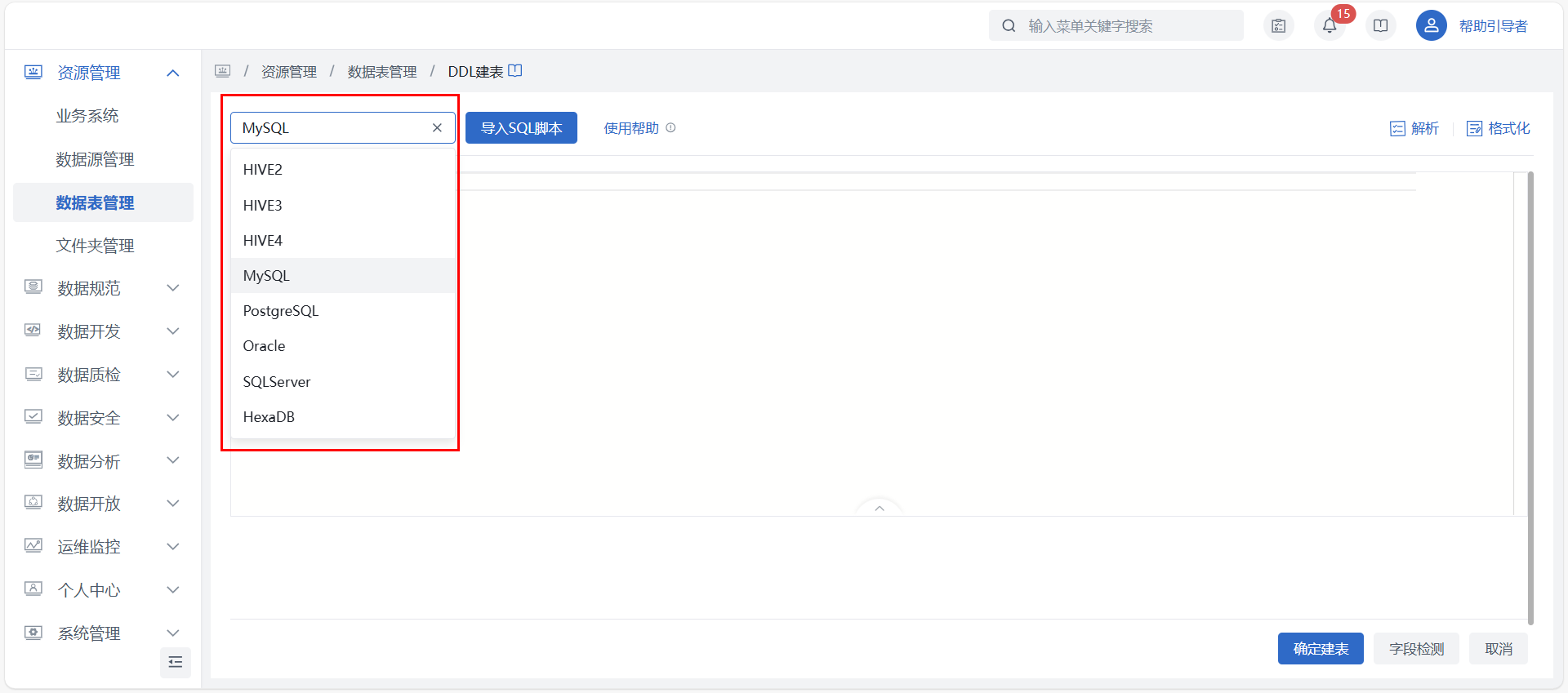The image size is (1568, 693).
Task: Expand the 个人中心 menu chevron
Action: [x=172, y=589]
